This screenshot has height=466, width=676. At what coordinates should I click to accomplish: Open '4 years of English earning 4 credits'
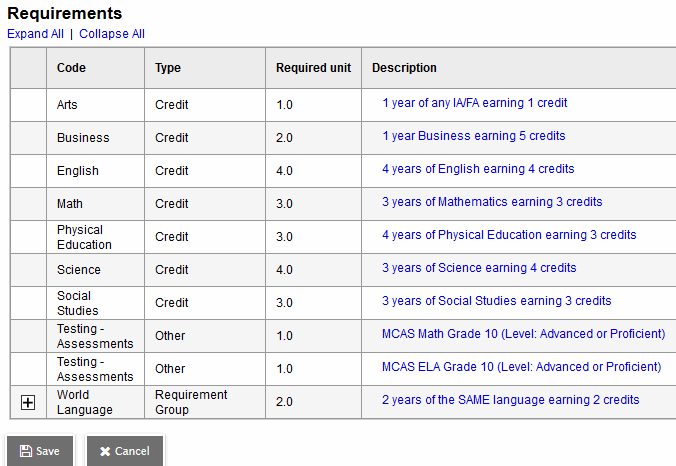(x=478, y=169)
